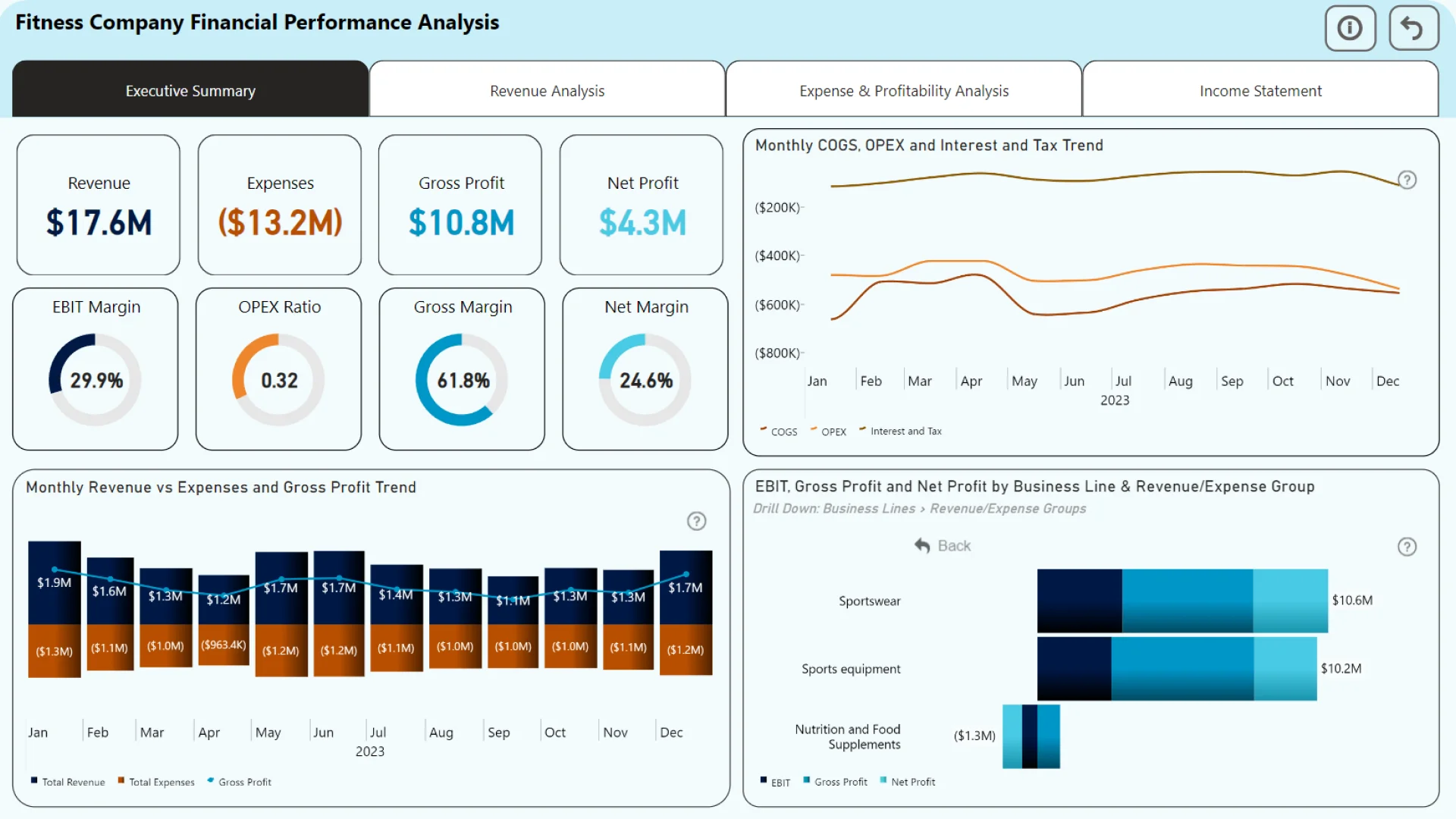The width and height of the screenshot is (1456, 819).
Task: Click the OPEX Ratio 0.32 gauge
Action: click(279, 379)
